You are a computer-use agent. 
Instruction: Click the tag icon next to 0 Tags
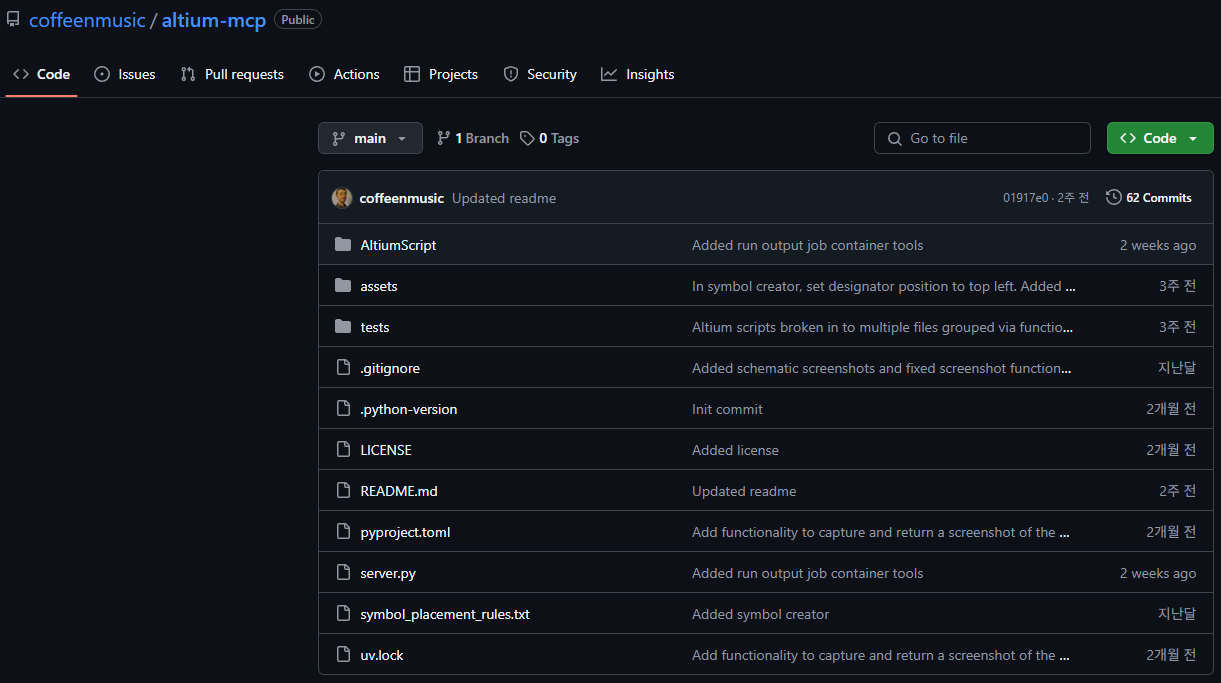pos(527,139)
